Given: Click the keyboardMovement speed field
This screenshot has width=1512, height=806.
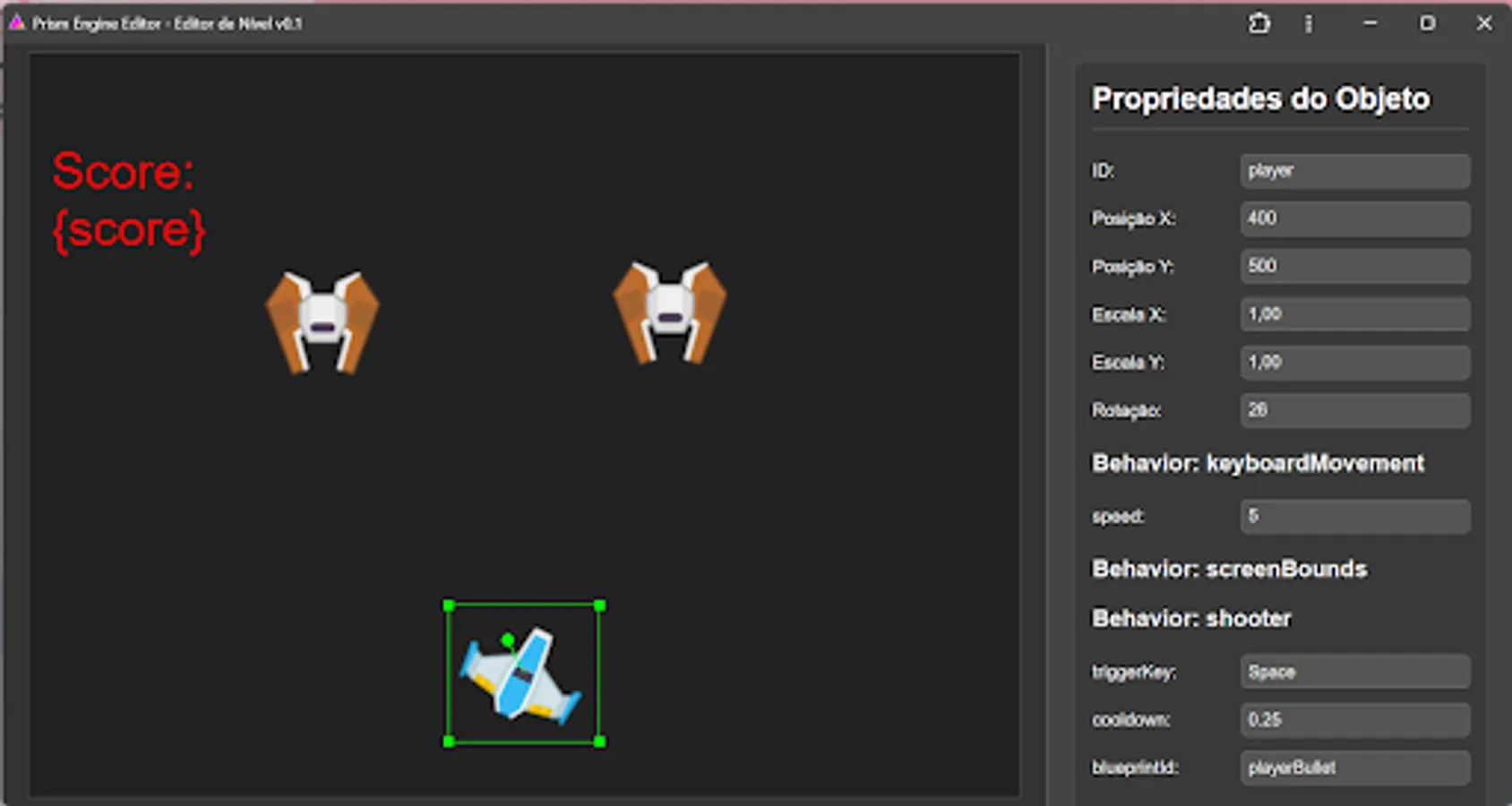Looking at the screenshot, I should [x=1353, y=516].
